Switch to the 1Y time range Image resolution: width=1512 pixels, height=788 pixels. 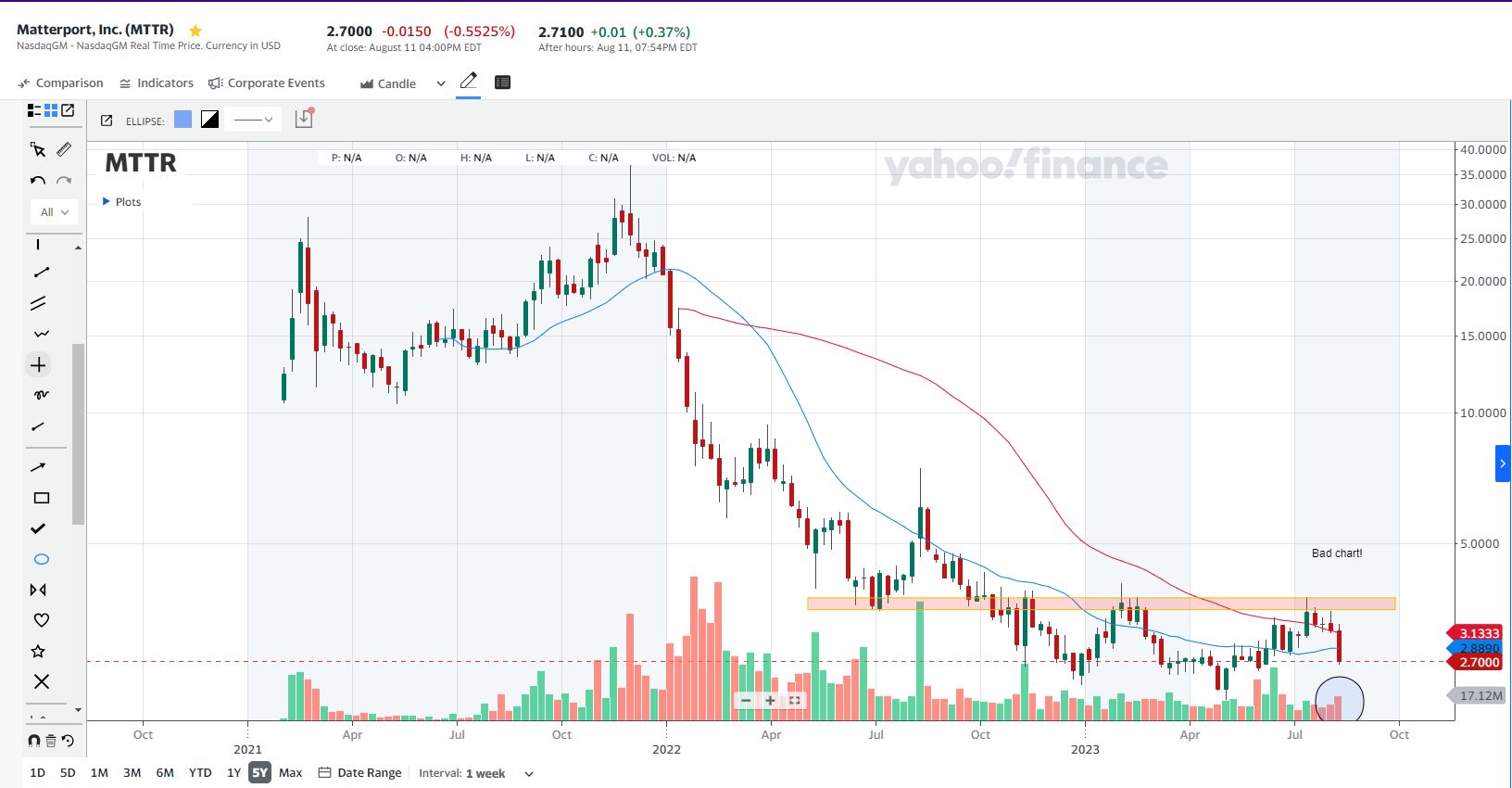pyautogui.click(x=233, y=772)
